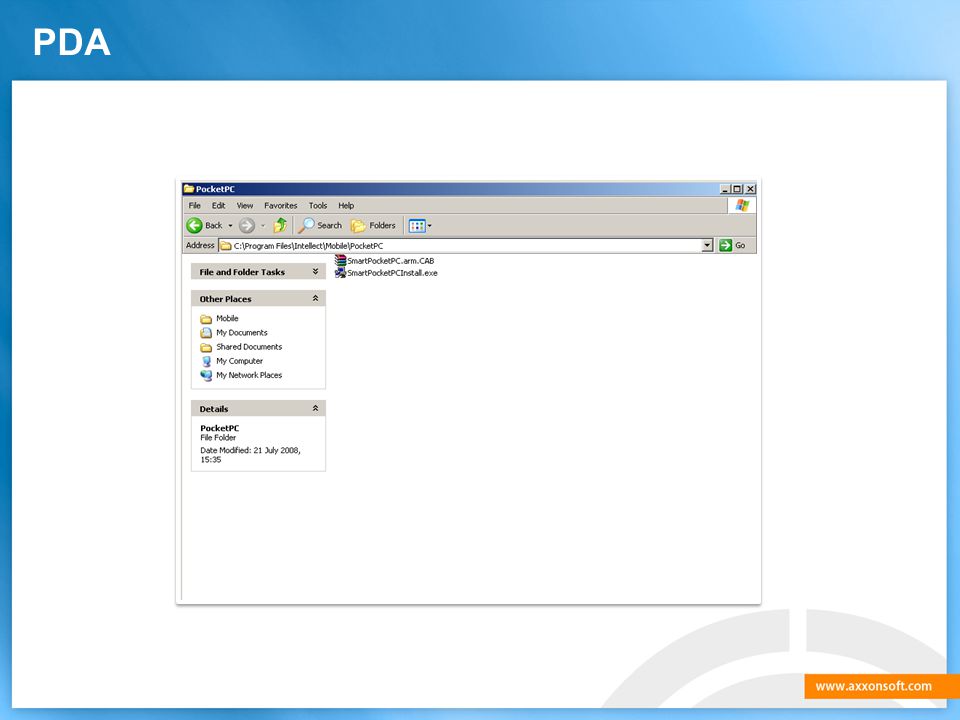The width and height of the screenshot is (960, 720).
Task: Click the green Go arrow icon
Action: [726, 246]
